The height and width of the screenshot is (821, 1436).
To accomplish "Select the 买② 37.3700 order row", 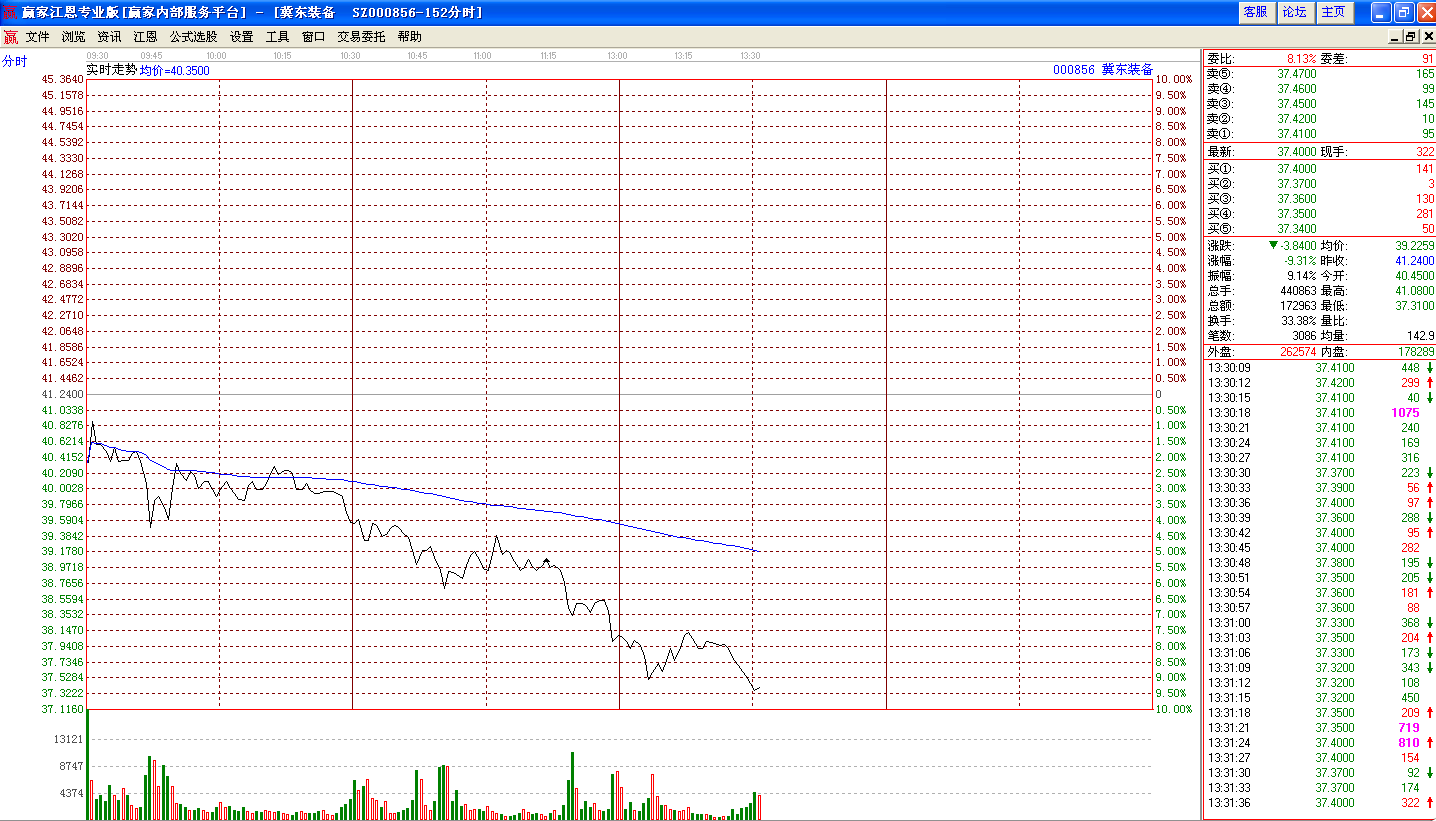I will [x=1320, y=184].
